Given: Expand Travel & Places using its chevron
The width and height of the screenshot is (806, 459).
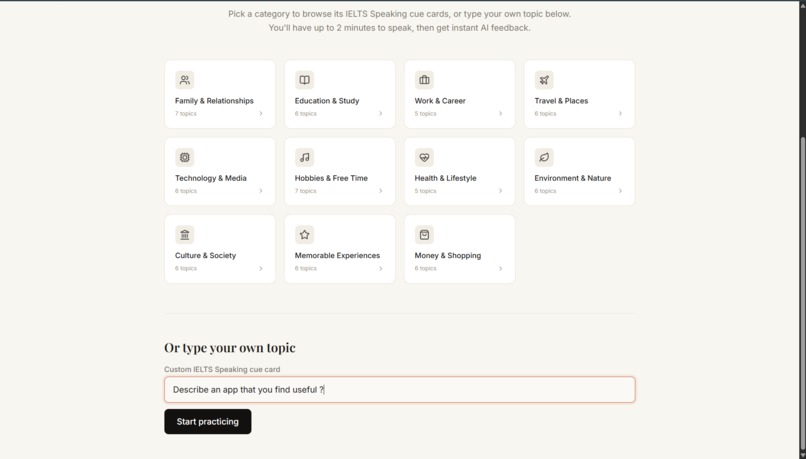Looking at the screenshot, I should pyautogui.click(x=620, y=114).
